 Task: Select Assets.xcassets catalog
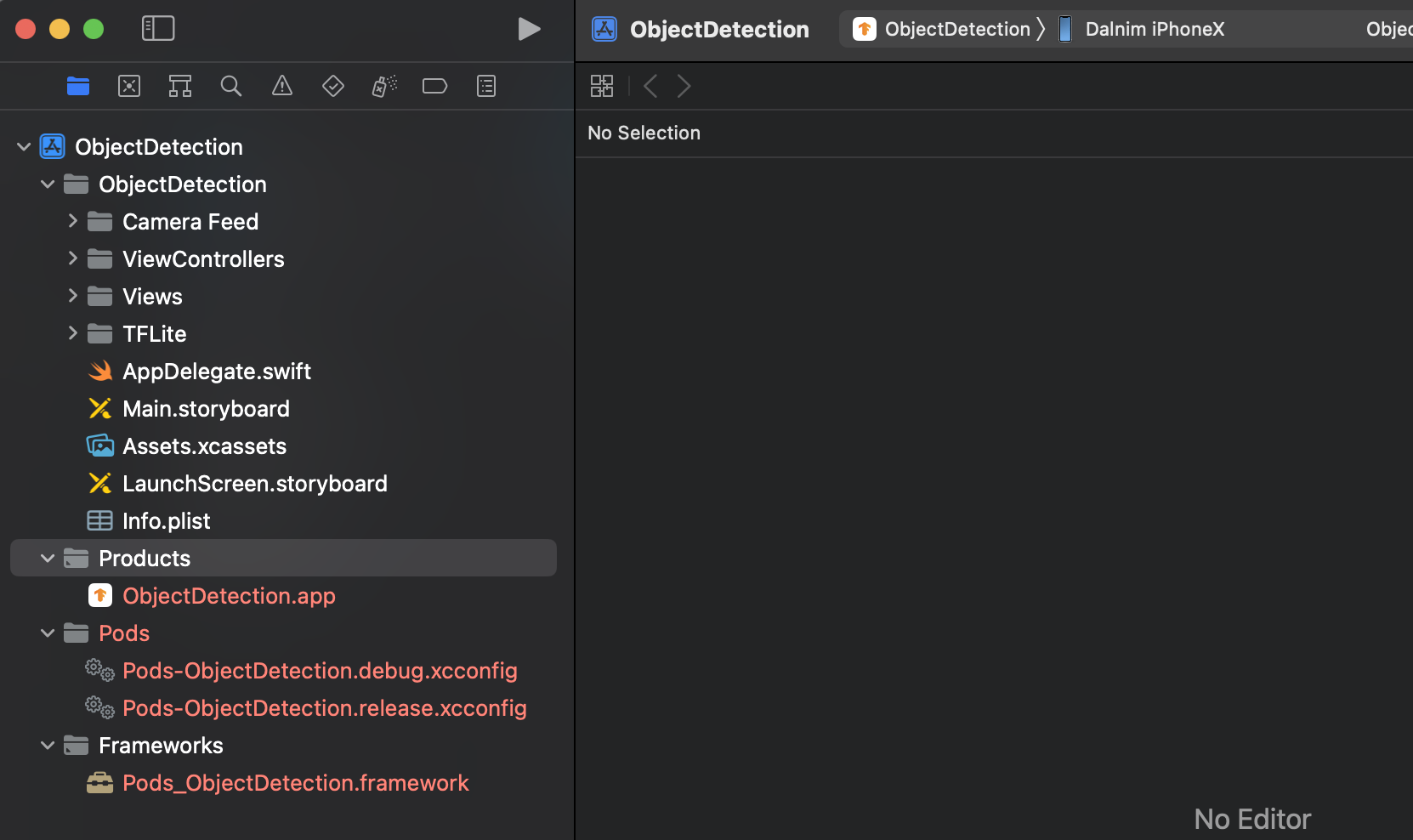(x=204, y=446)
